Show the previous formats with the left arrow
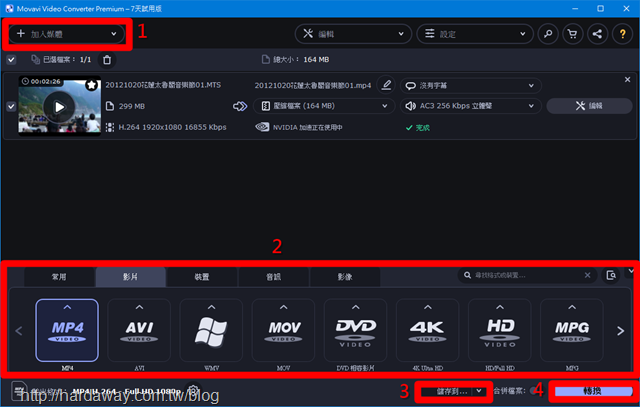640x407 pixels. pos(19,331)
